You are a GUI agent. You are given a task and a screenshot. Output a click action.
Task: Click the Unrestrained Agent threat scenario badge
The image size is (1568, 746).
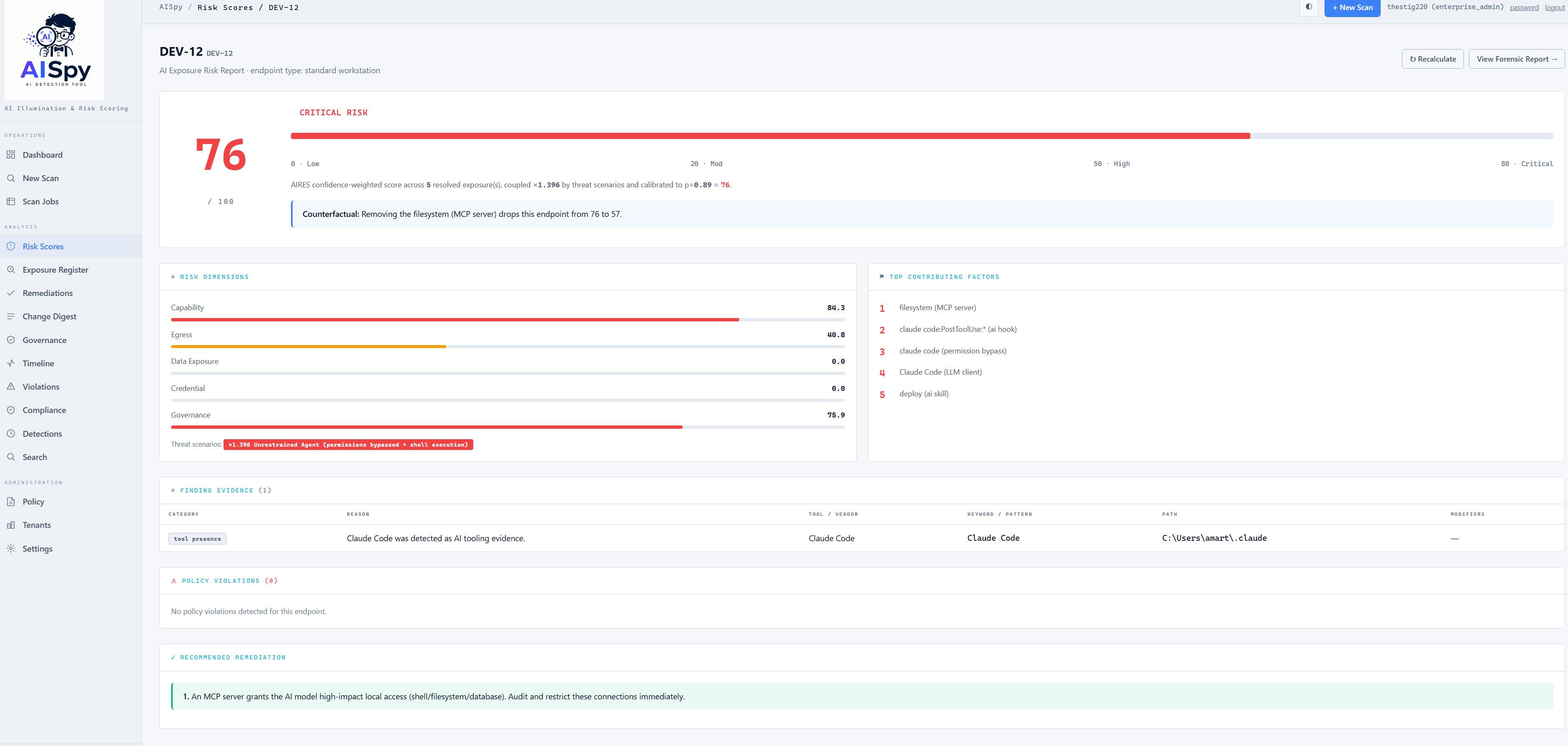click(x=348, y=445)
